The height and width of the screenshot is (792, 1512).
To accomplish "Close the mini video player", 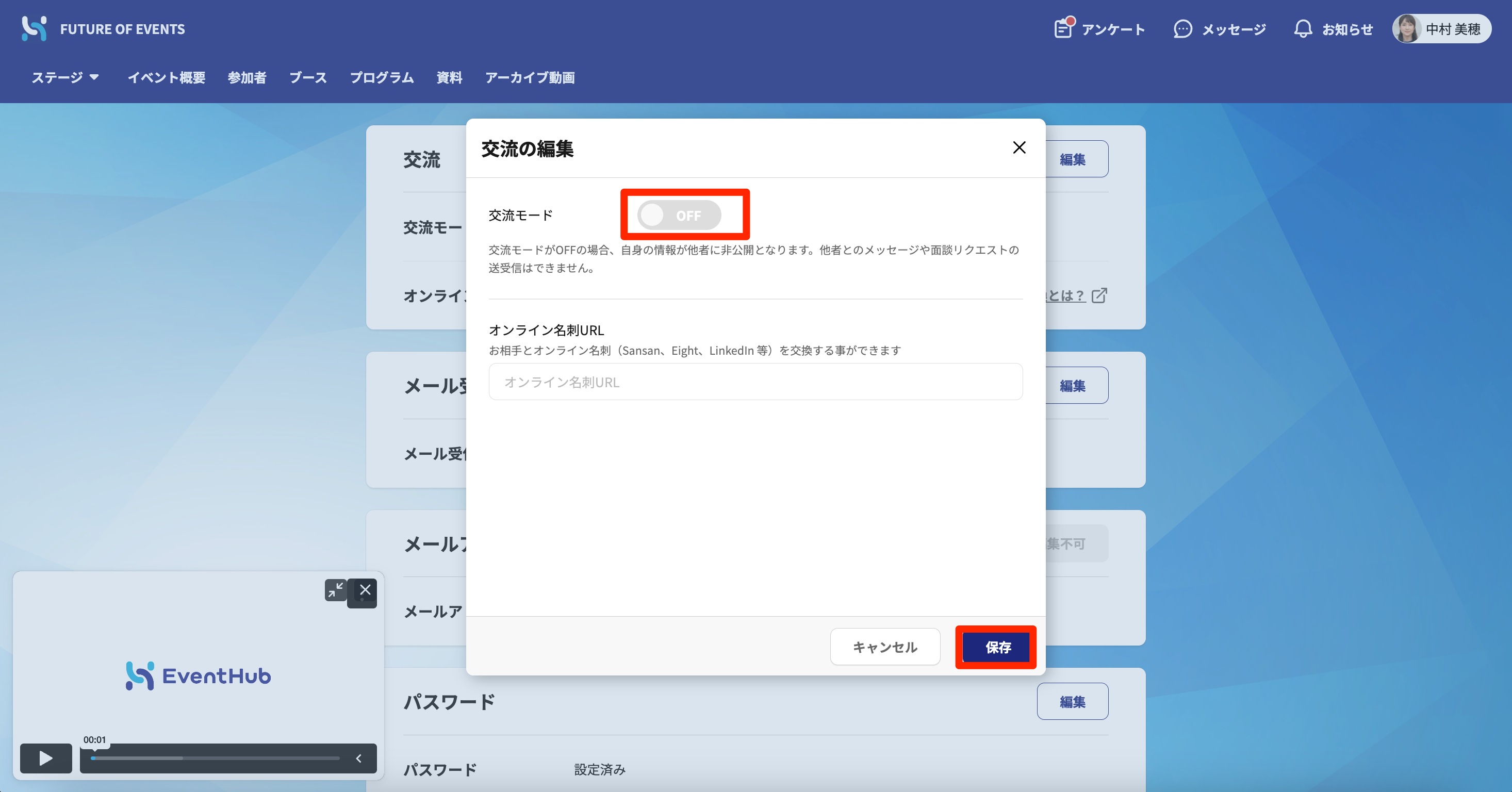I will pos(365,589).
